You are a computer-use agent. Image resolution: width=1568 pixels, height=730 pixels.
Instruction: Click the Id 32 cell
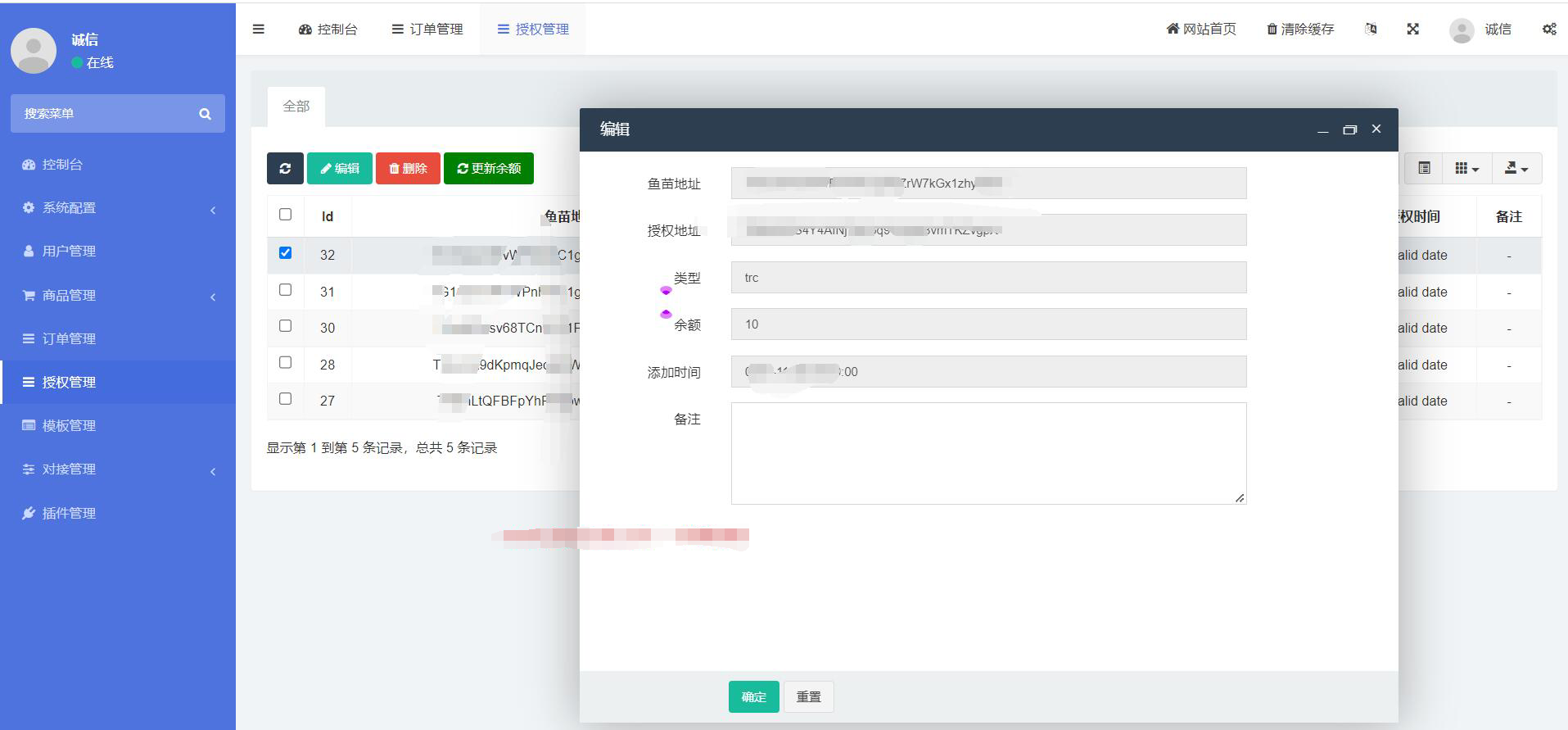328,256
